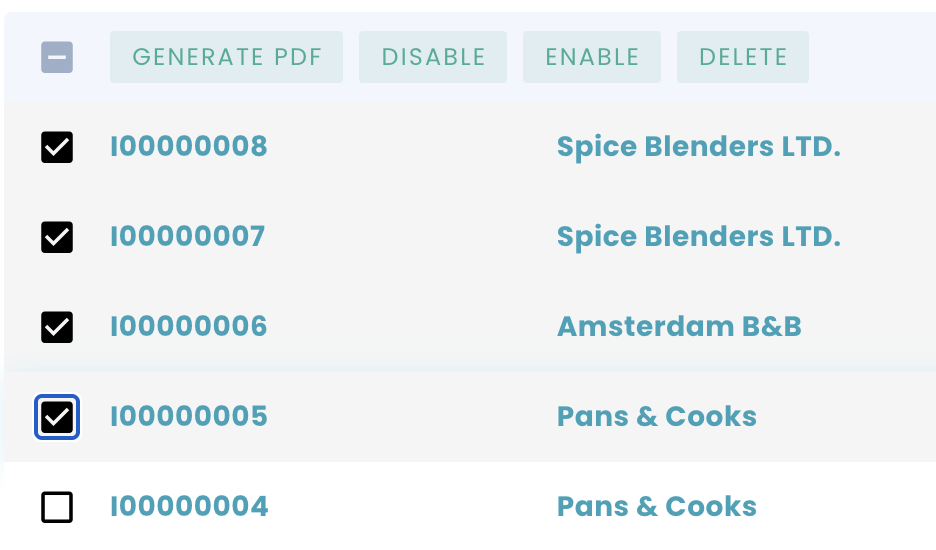Uncheck the checkbox for I00000008
Viewport: 936px width, 550px height.
point(57,147)
